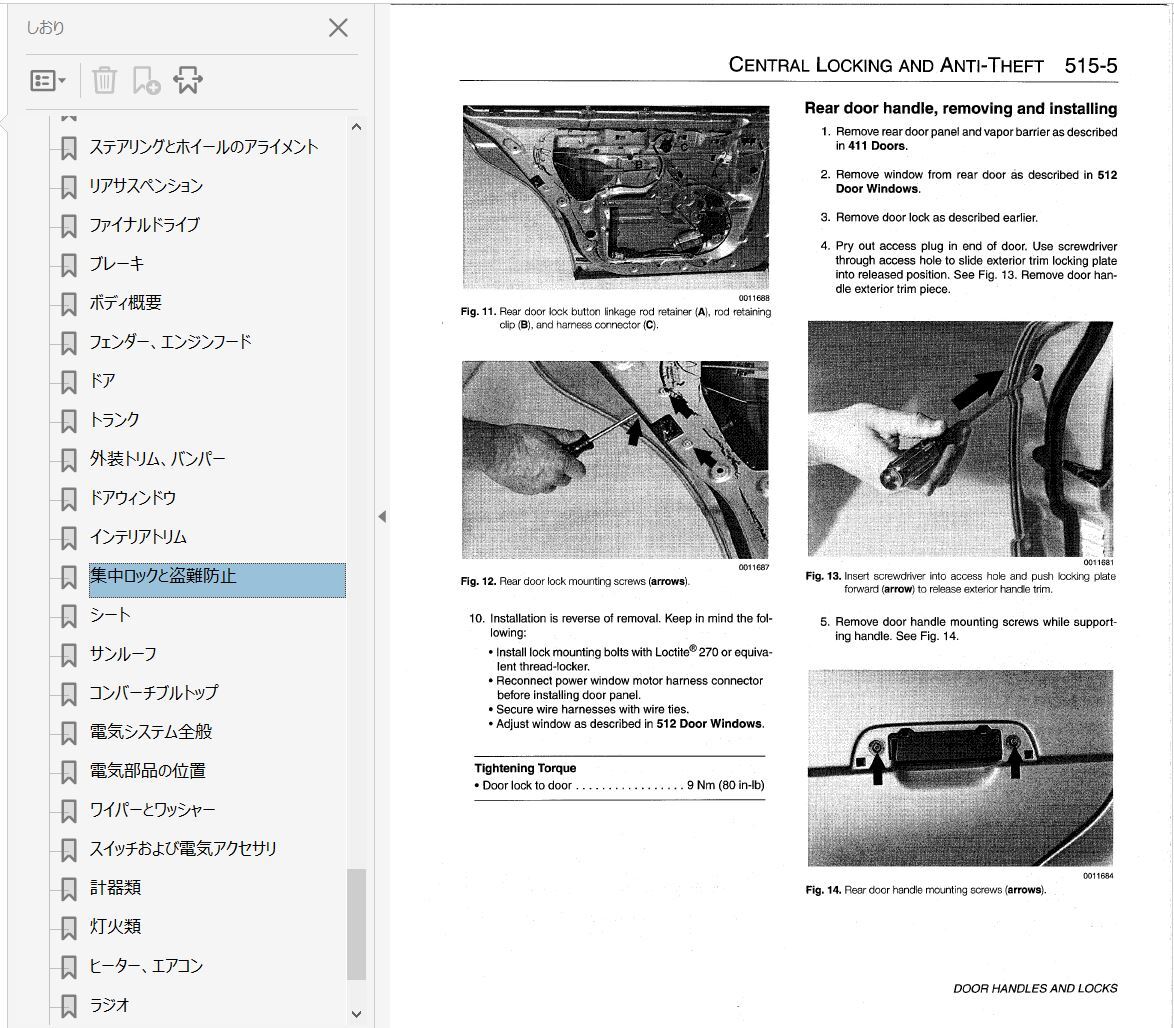The image size is (1174, 1028).
Task: Select bookmark ヒーター、エアコン
Action: click(146, 966)
